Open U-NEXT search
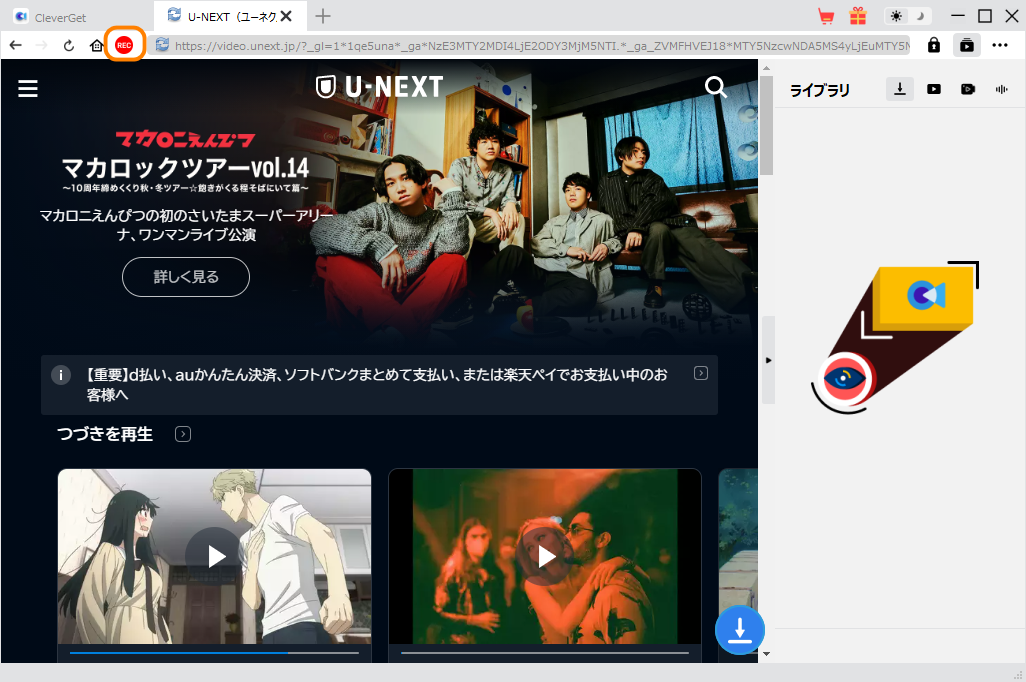The width and height of the screenshot is (1026, 682). [715, 87]
